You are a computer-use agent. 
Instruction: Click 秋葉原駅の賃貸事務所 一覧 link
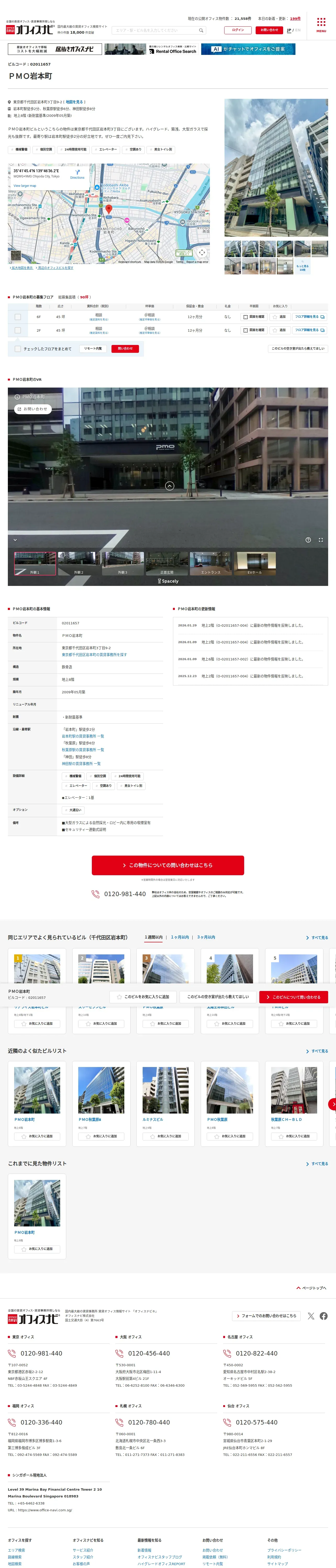[82, 750]
